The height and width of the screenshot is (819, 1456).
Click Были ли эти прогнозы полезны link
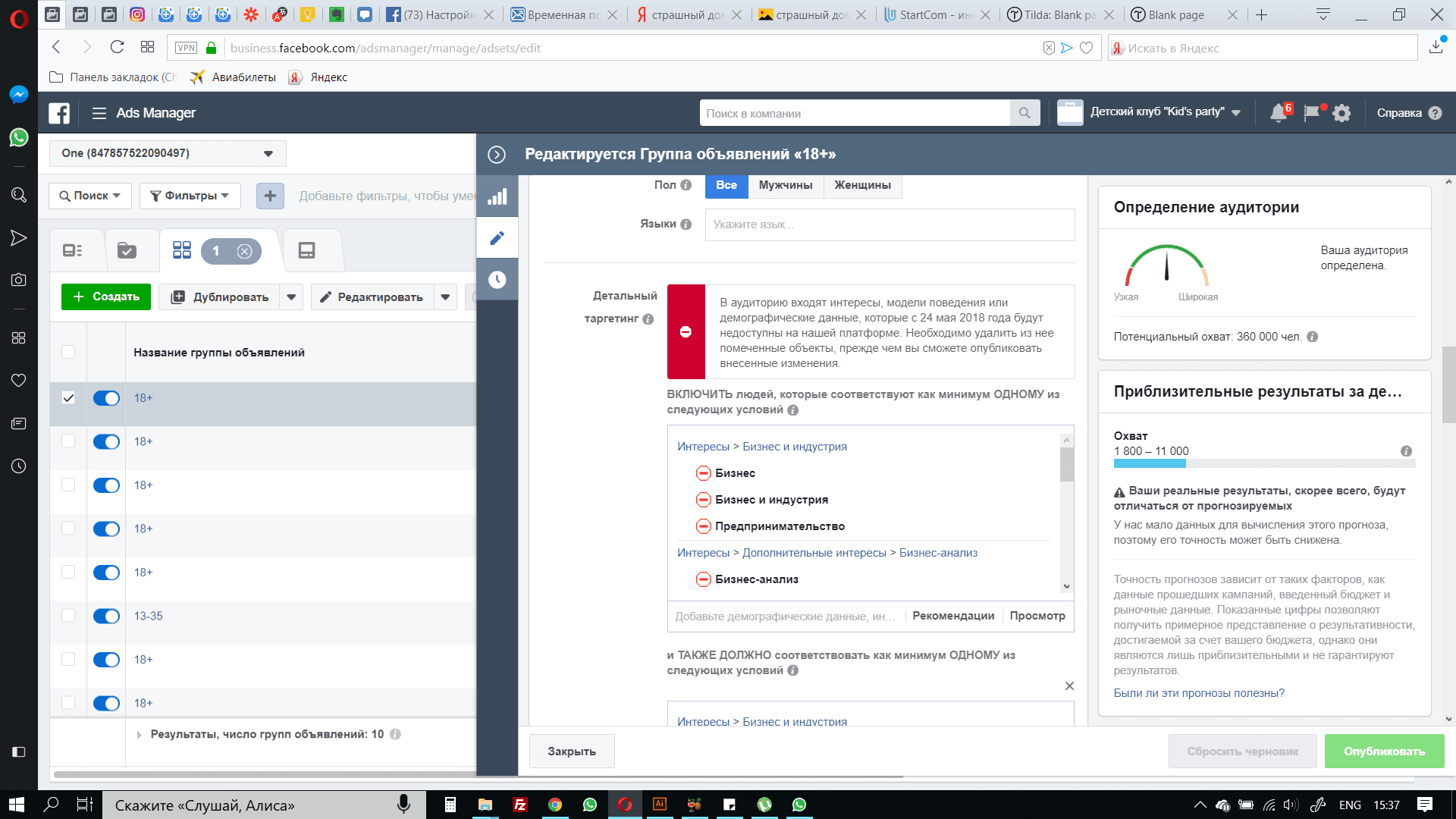(x=1199, y=693)
